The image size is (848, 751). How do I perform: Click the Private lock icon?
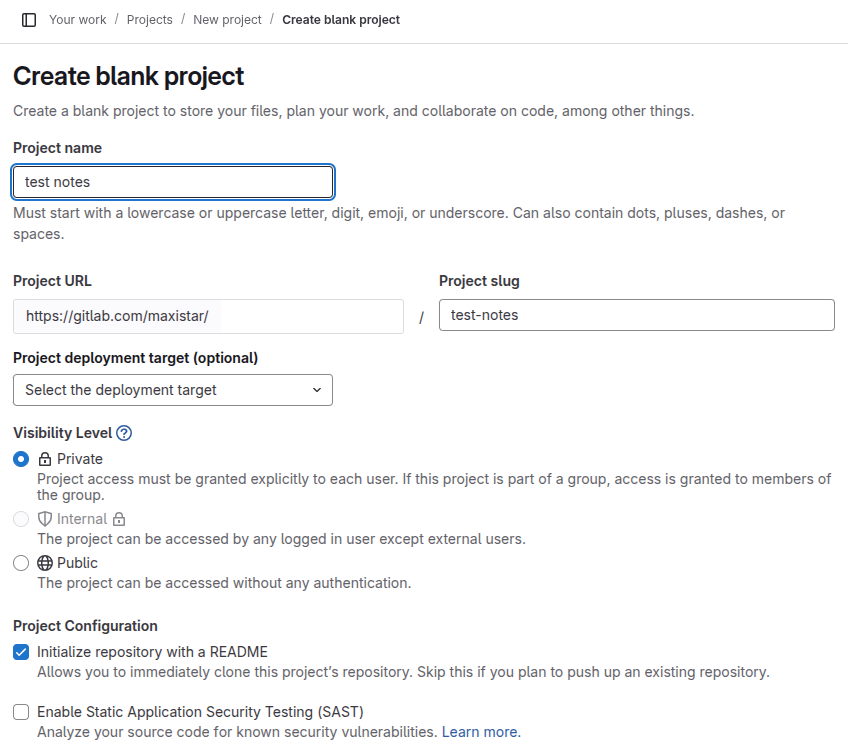pyautogui.click(x=45, y=459)
